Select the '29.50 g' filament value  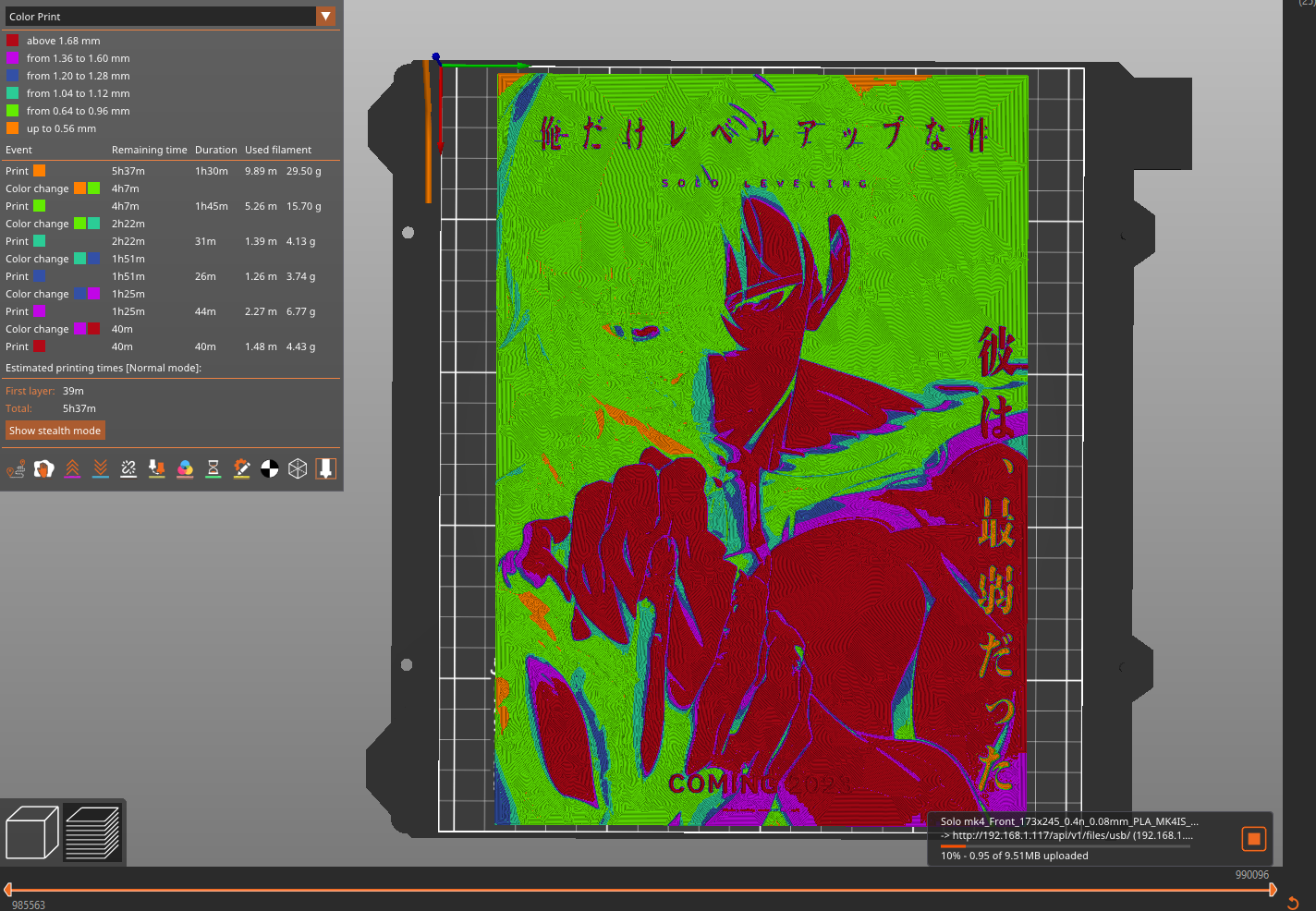tap(304, 171)
